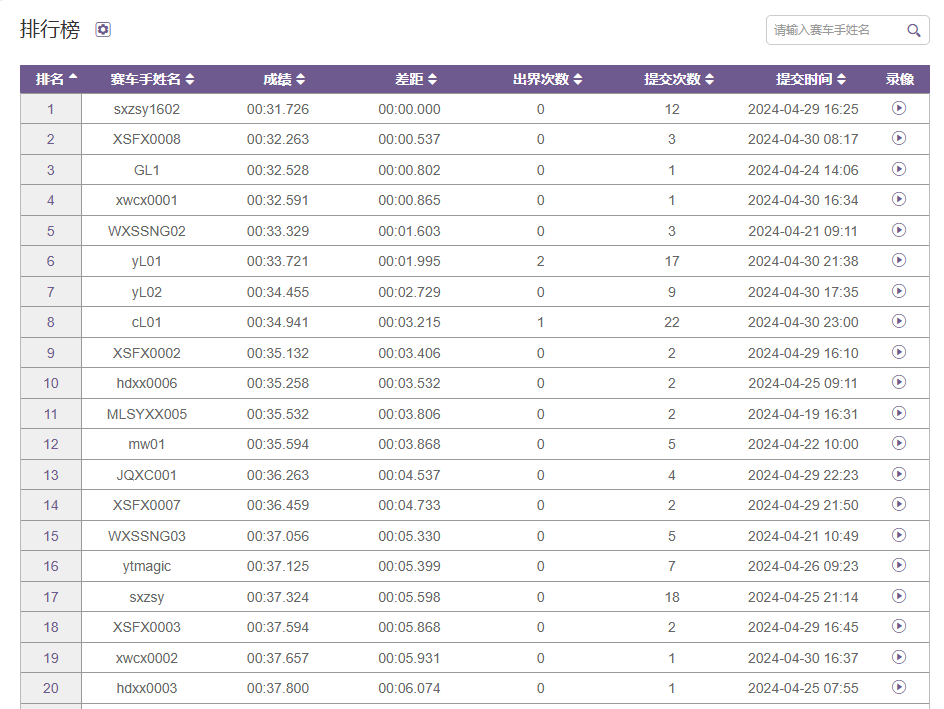
Task: Sort by 差距 column header
Action: click(x=416, y=79)
